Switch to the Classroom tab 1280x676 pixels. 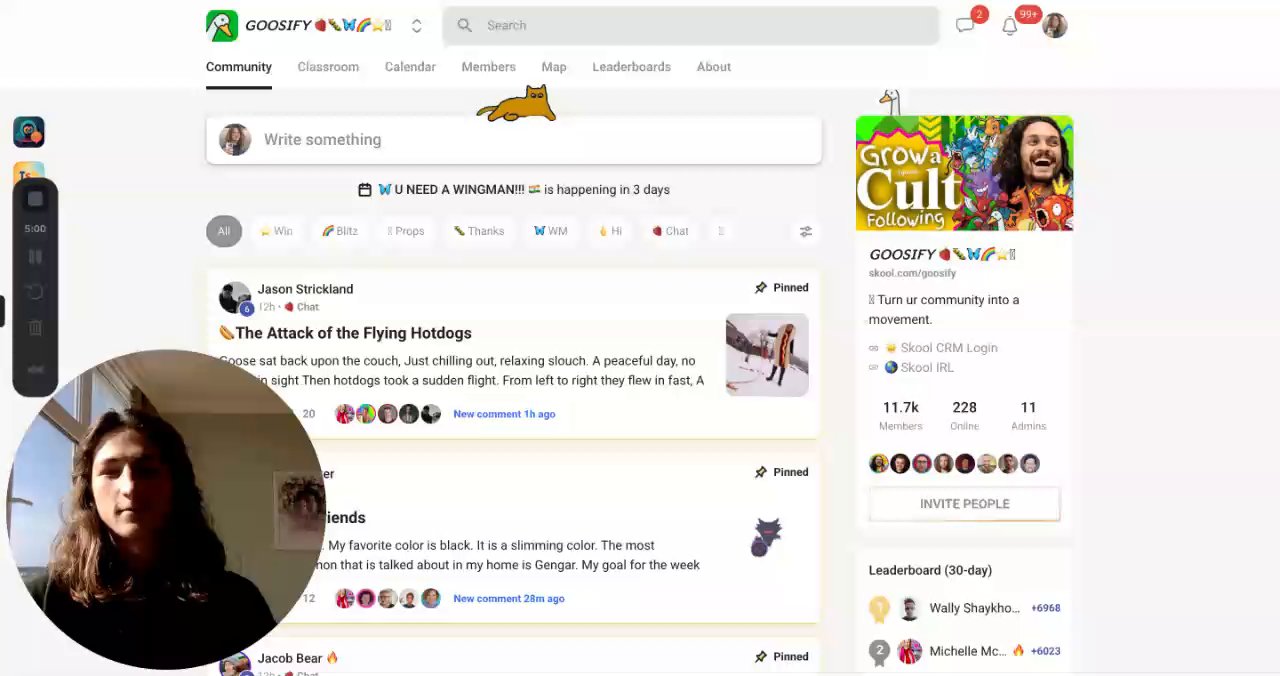pyautogui.click(x=328, y=67)
